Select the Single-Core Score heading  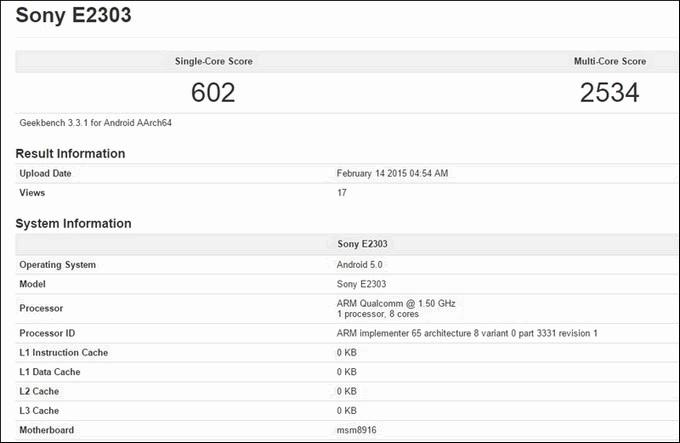click(214, 61)
